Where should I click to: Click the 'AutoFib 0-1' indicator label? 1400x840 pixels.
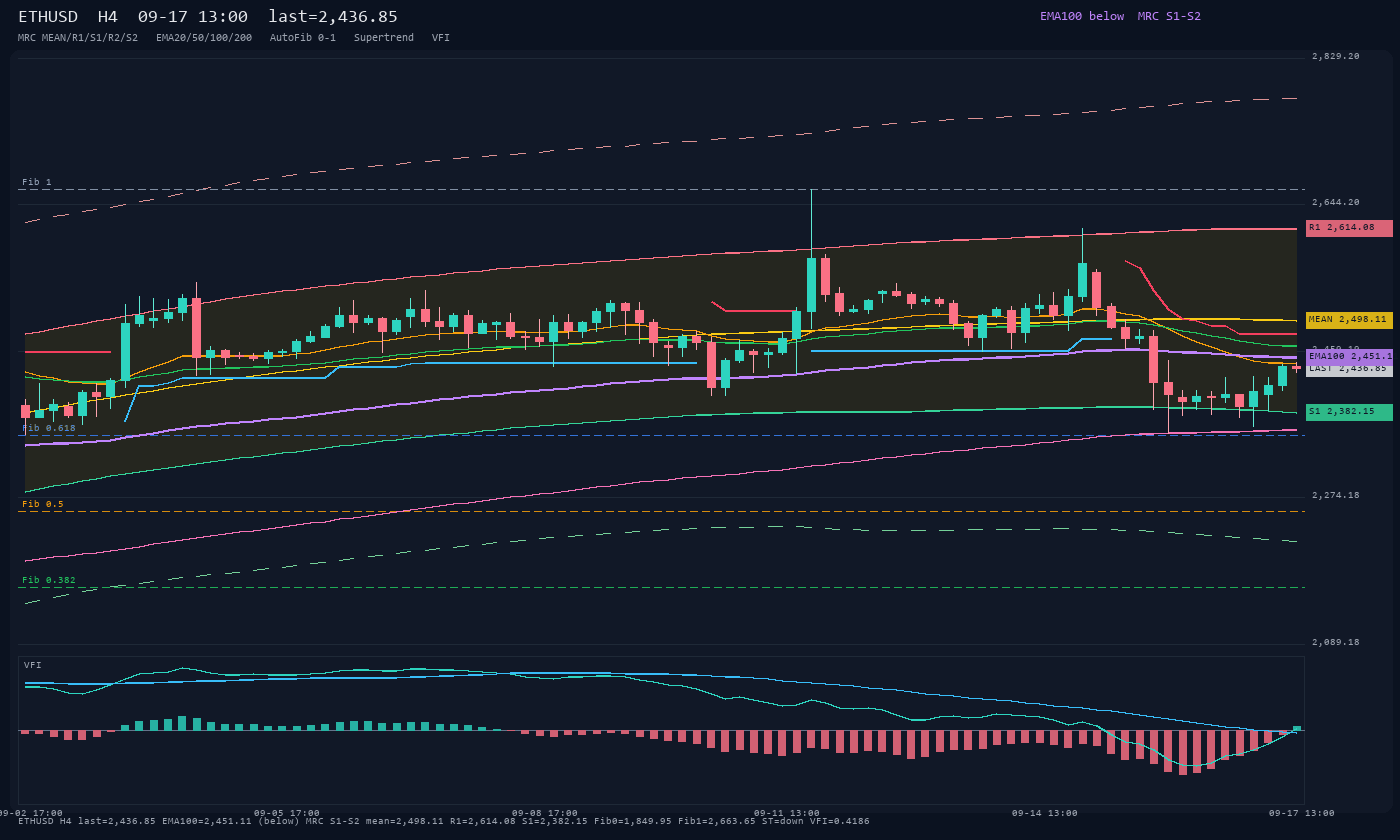(x=303, y=38)
